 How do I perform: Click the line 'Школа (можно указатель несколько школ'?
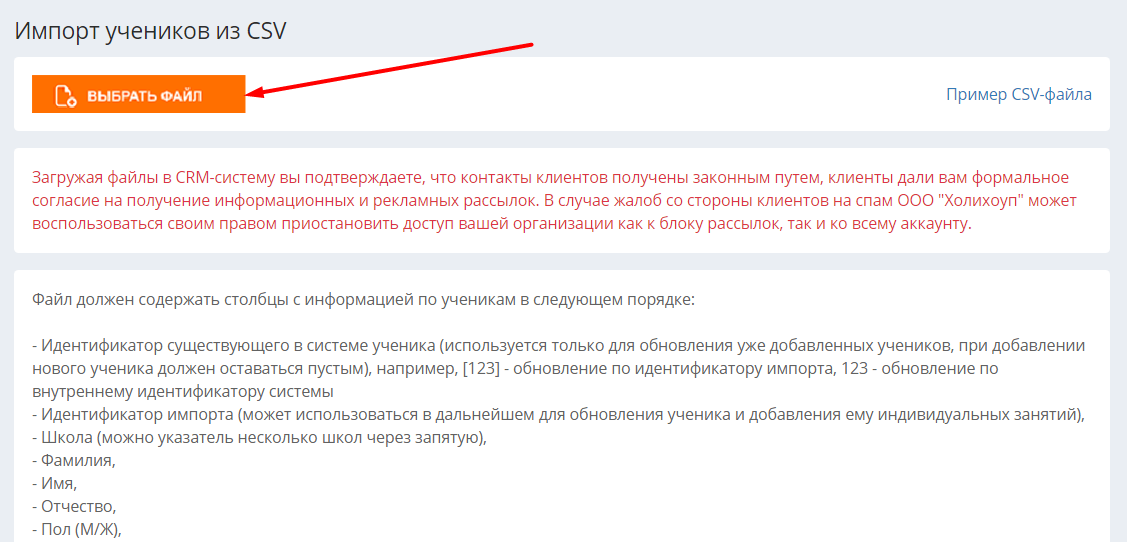coord(259,438)
